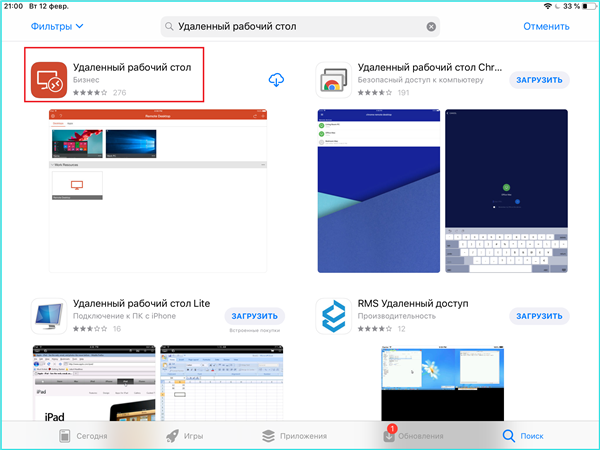Click the Бизнес category text
This screenshot has height=450, width=600.
86,80
